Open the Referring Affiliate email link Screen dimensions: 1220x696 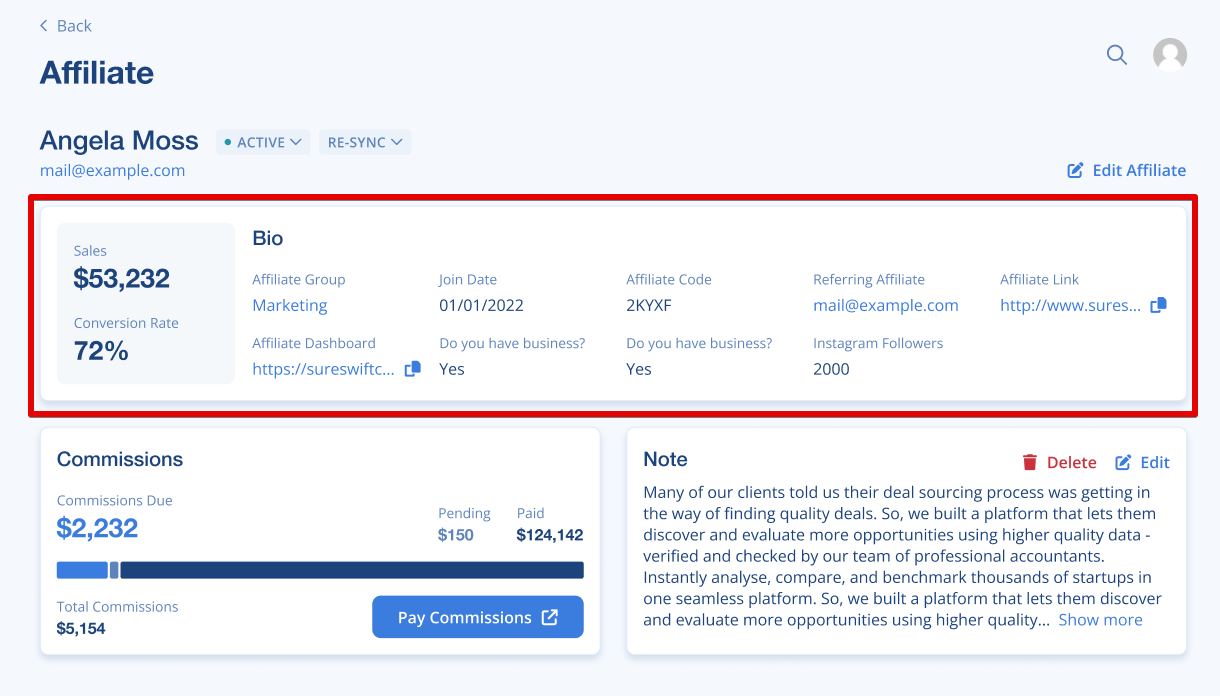pos(886,305)
